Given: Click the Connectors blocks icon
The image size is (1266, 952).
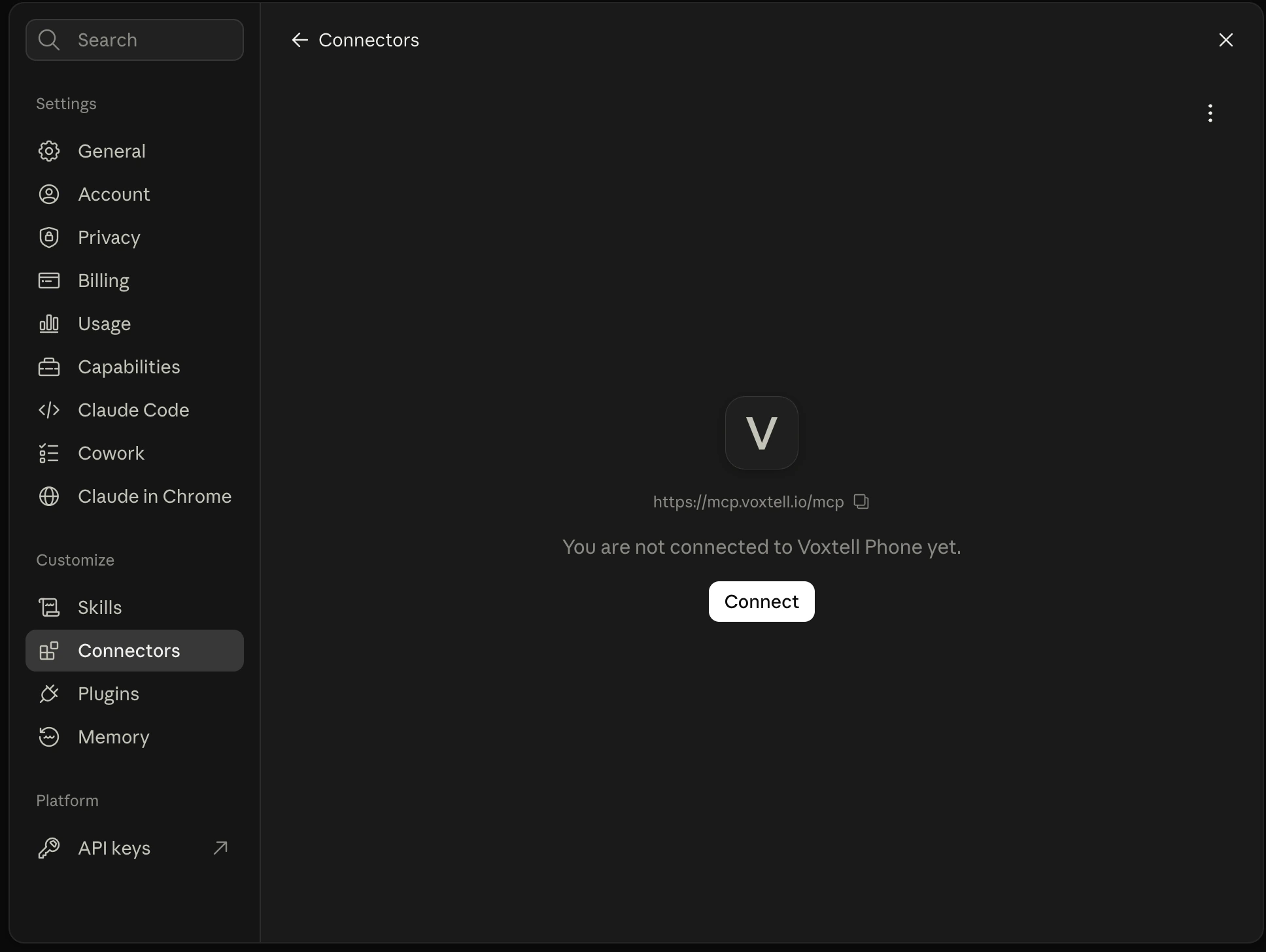Looking at the screenshot, I should coord(49,651).
